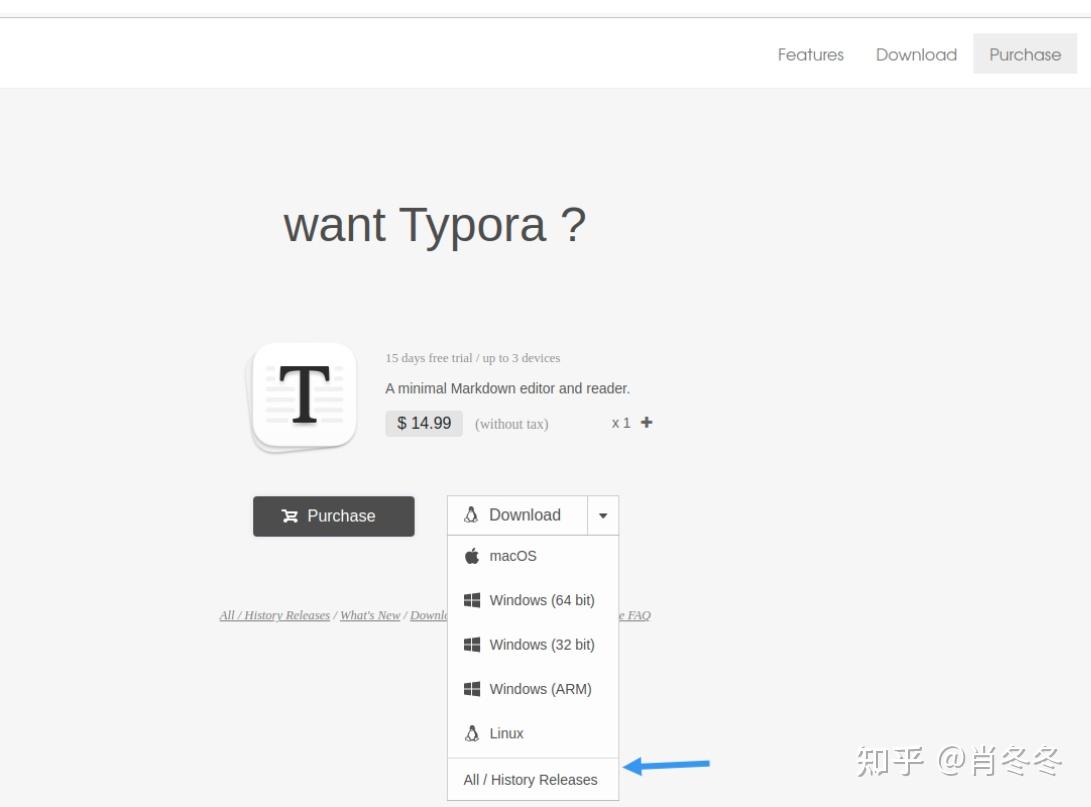The height and width of the screenshot is (807, 1091).
Task: Open the Download platform dropdown arrow
Action: click(x=603, y=515)
